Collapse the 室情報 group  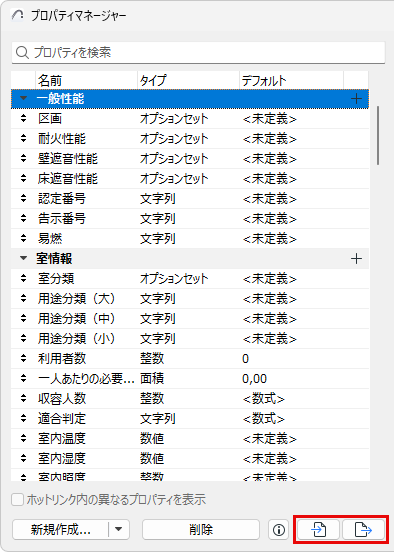(23, 258)
